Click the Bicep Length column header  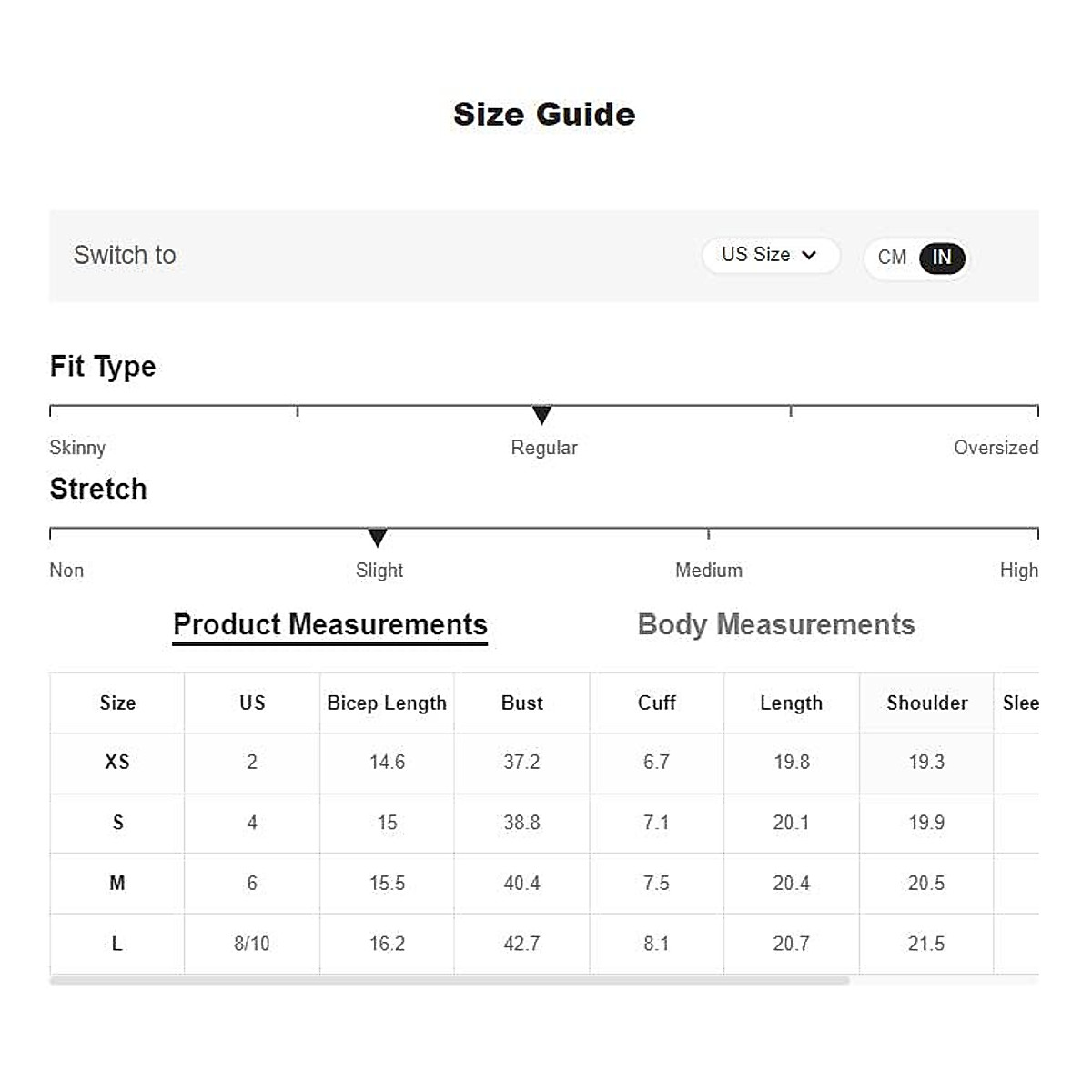click(x=387, y=703)
